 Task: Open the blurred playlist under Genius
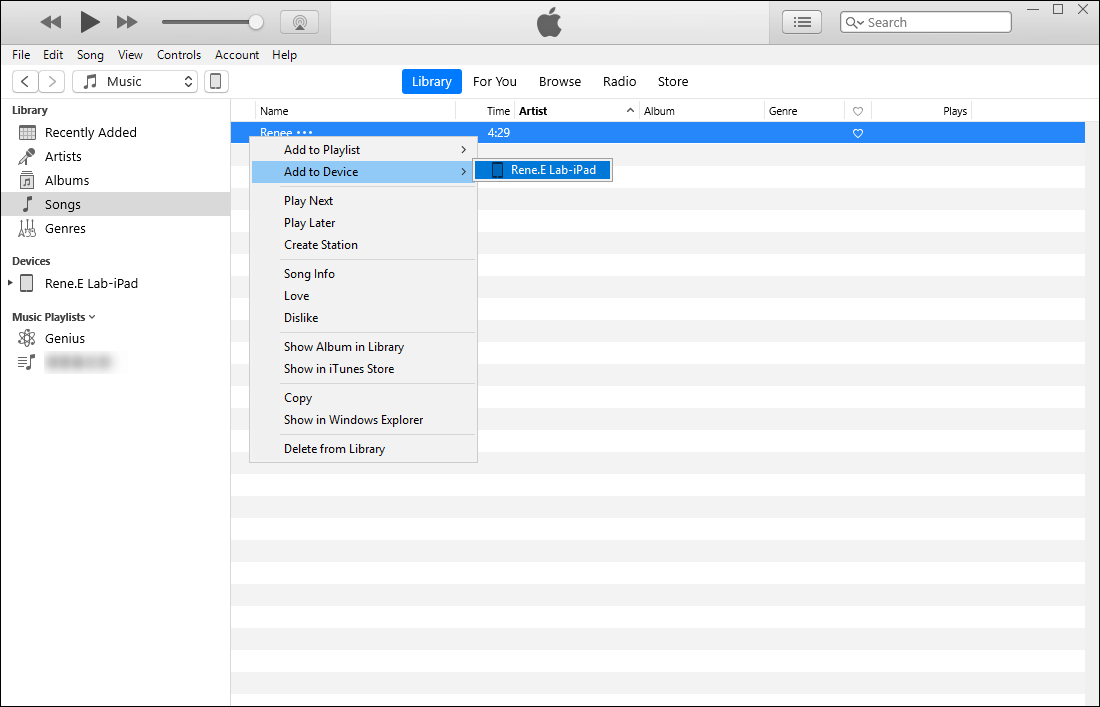(x=78, y=362)
